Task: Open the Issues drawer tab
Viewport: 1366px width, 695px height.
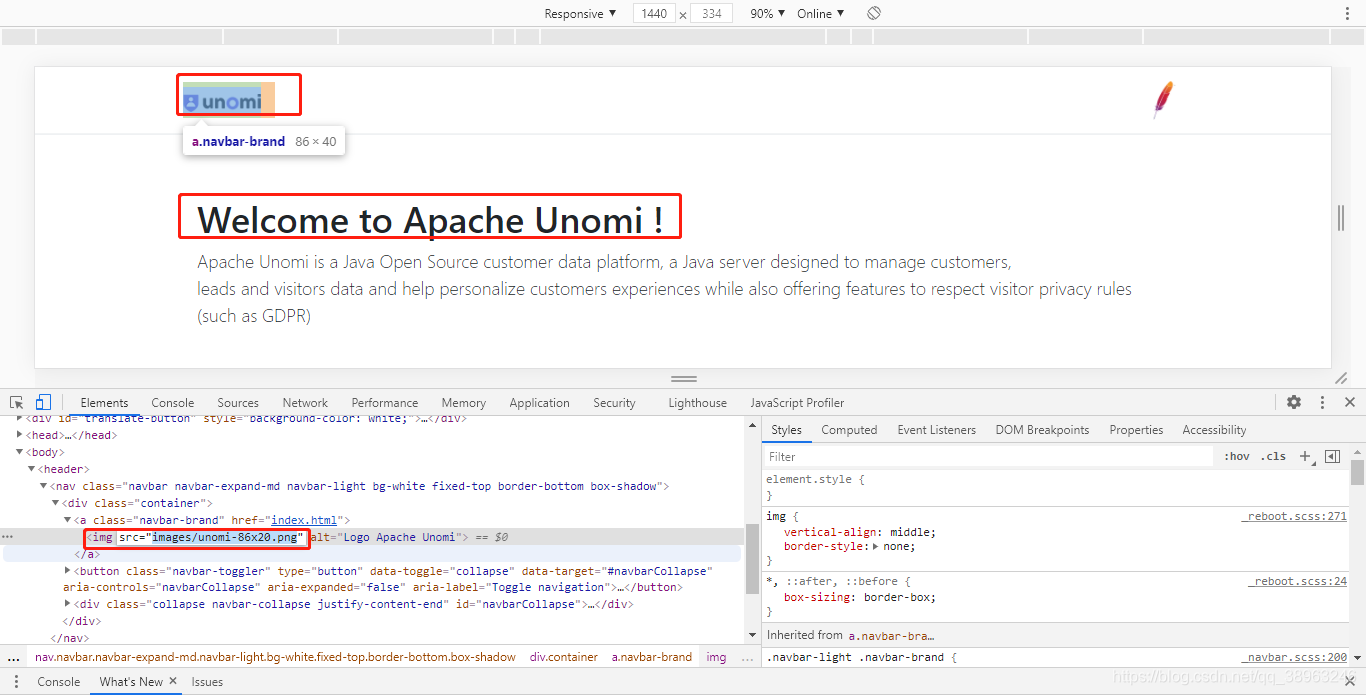Action: pyautogui.click(x=207, y=681)
